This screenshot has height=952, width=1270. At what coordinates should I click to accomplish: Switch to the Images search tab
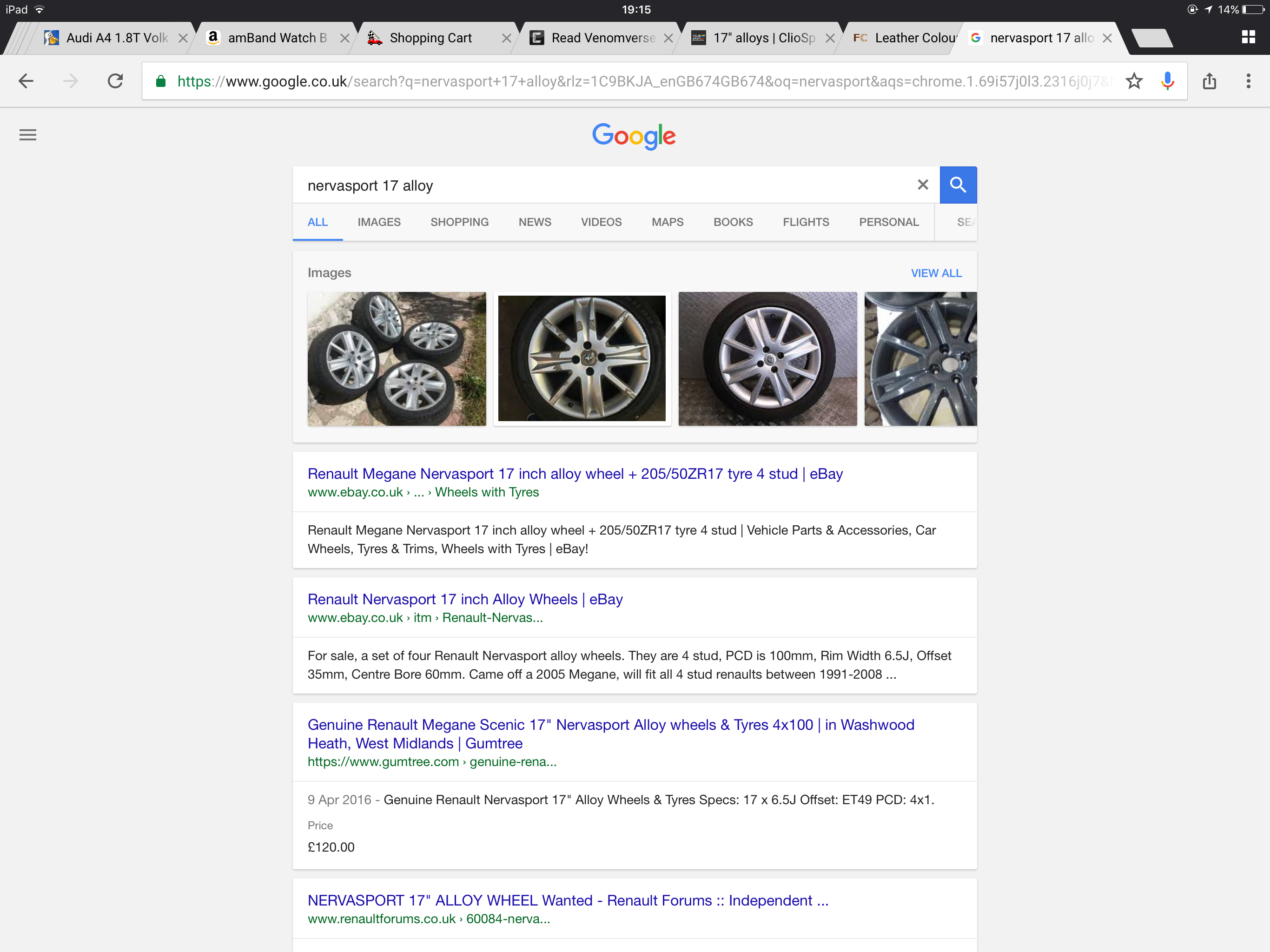pyautogui.click(x=379, y=222)
